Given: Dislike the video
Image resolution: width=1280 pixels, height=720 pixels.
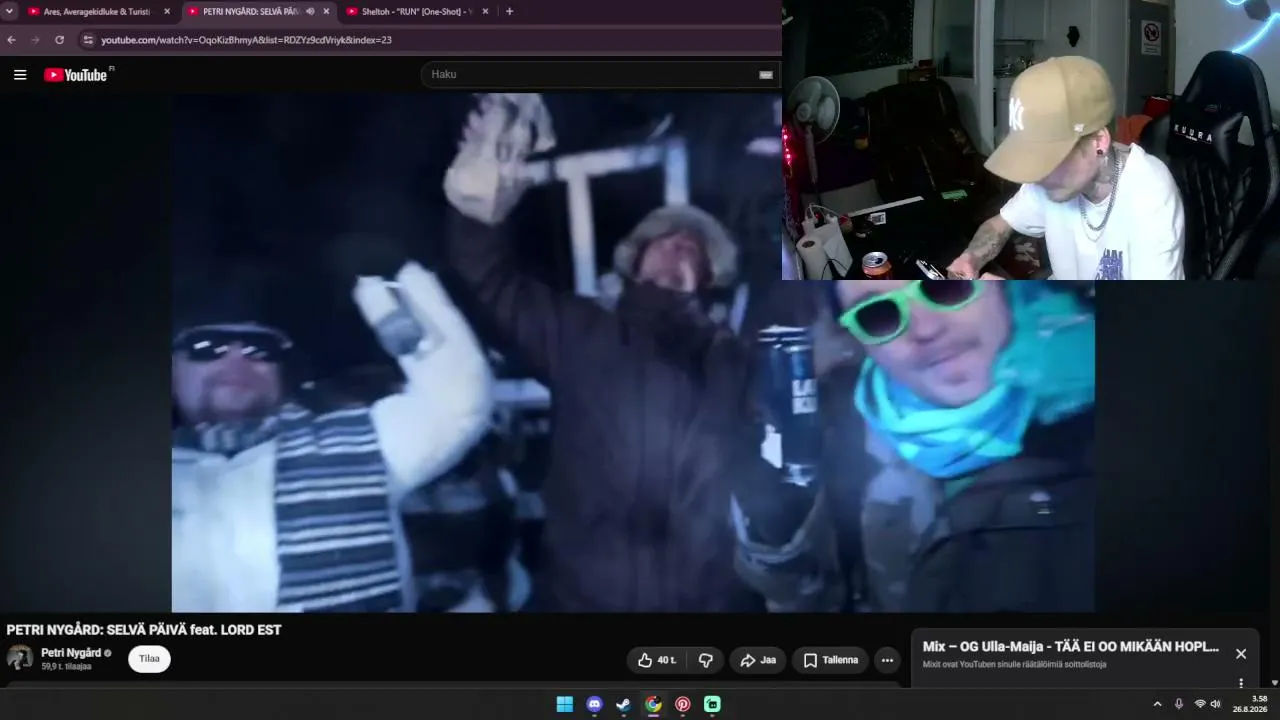Looking at the screenshot, I should point(705,660).
